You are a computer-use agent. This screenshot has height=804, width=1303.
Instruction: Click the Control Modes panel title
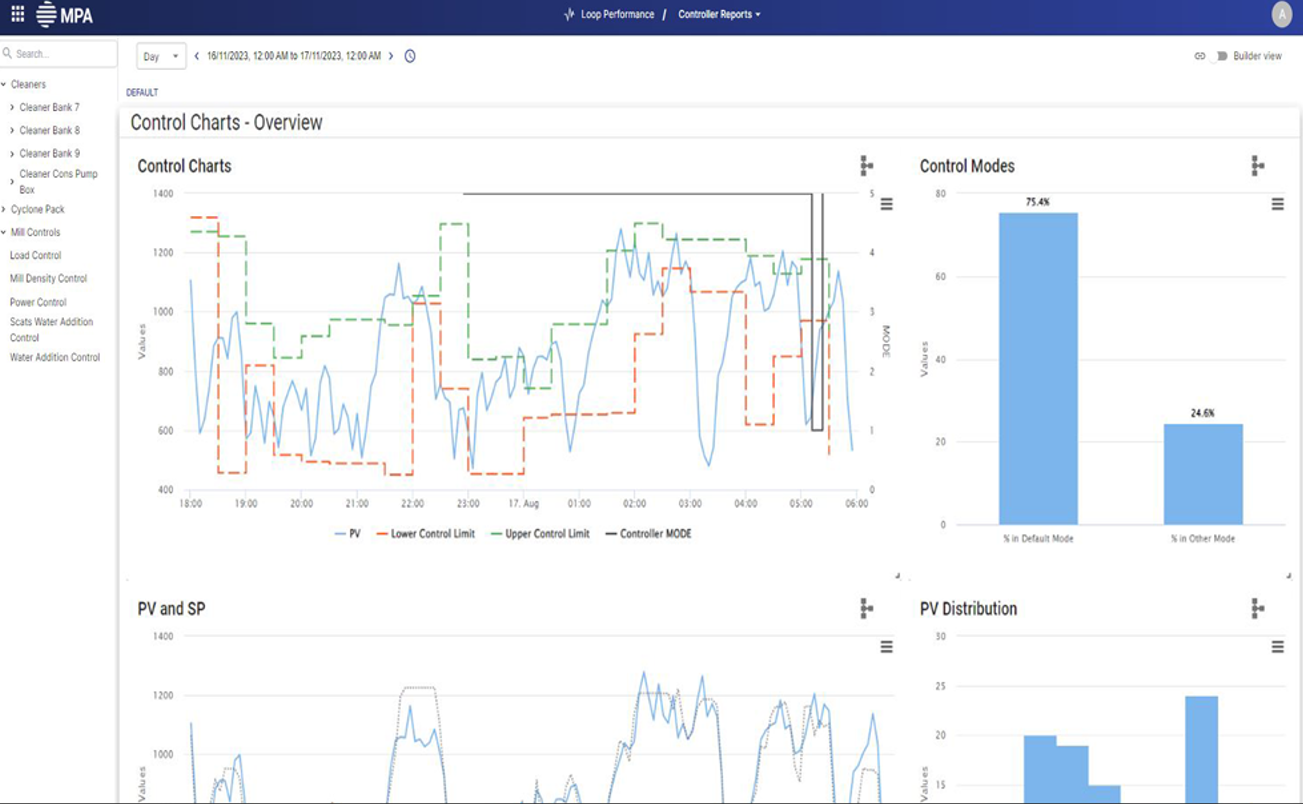pos(967,166)
